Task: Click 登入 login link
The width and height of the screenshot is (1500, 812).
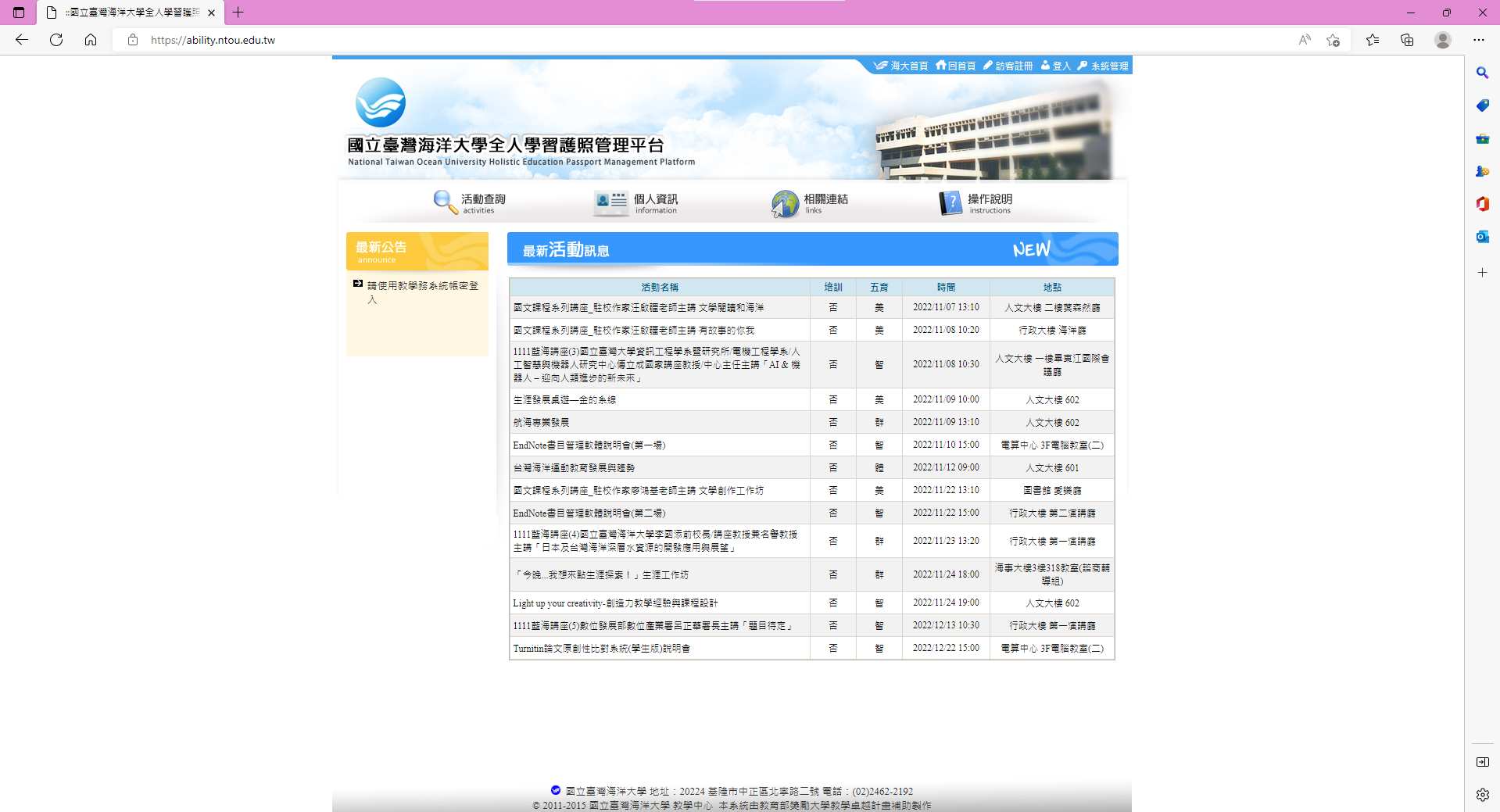Action: pyautogui.click(x=1056, y=66)
